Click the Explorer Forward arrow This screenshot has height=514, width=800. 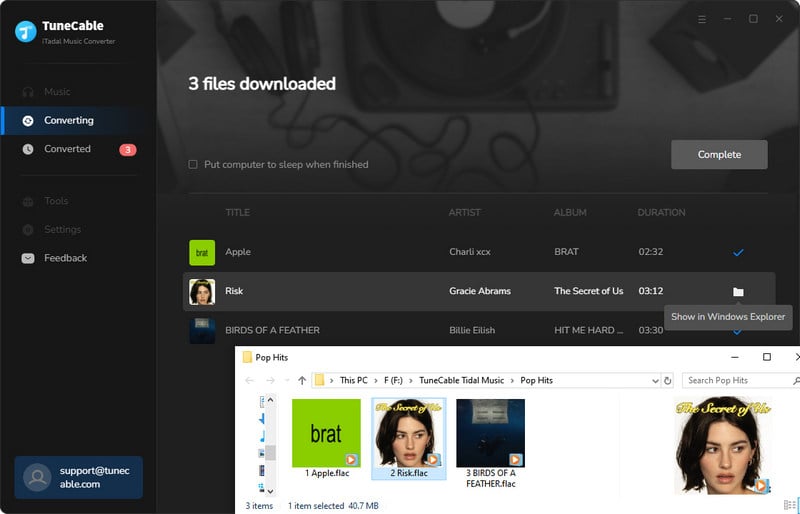point(270,380)
